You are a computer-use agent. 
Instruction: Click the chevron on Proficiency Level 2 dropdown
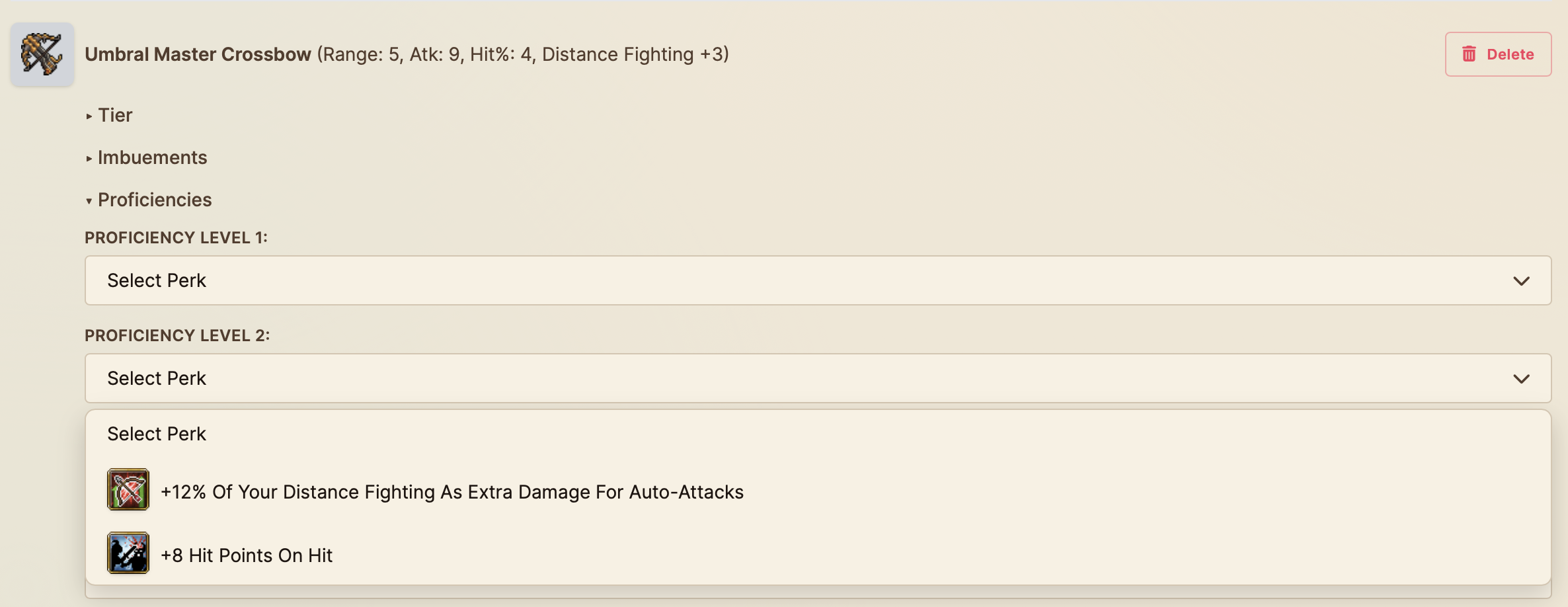[1521, 379]
